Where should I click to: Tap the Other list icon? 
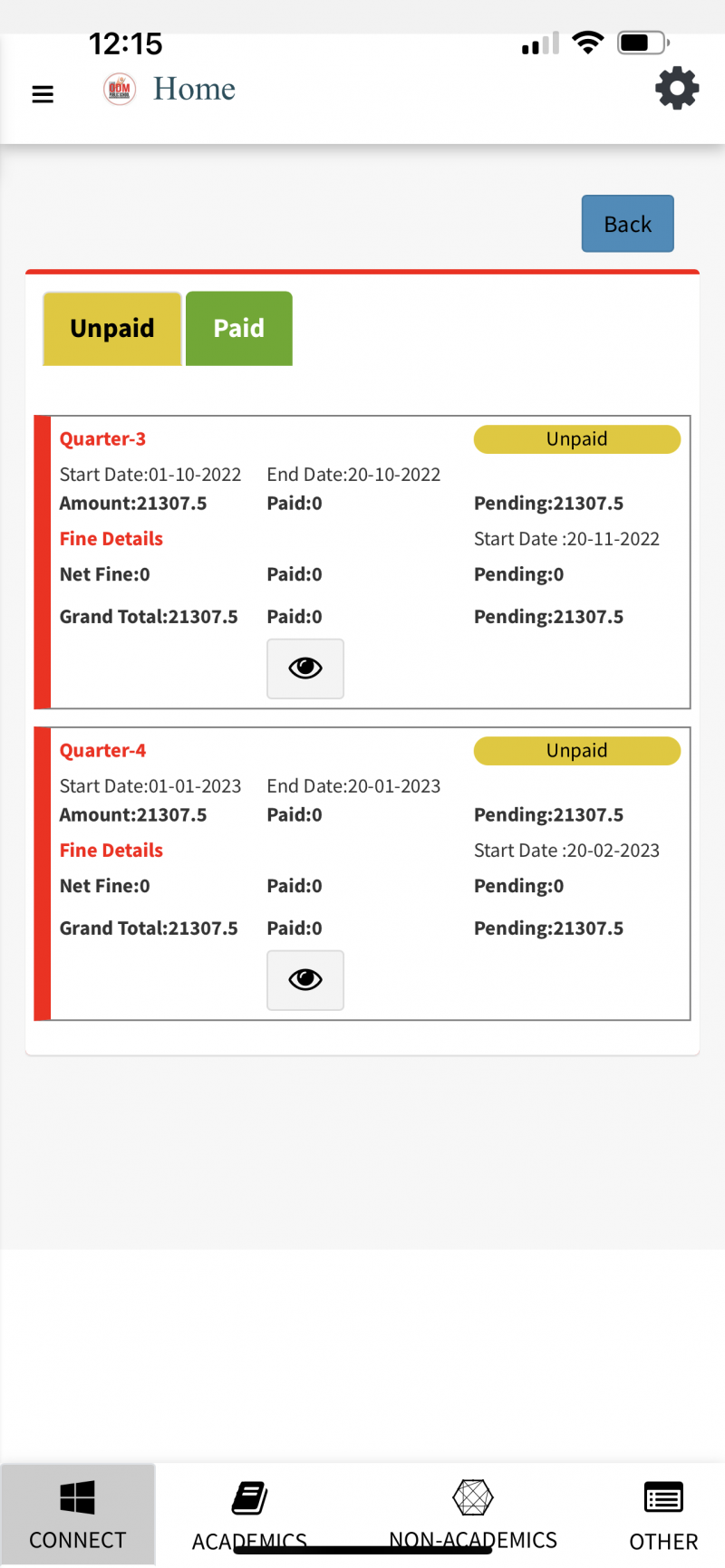(663, 1498)
